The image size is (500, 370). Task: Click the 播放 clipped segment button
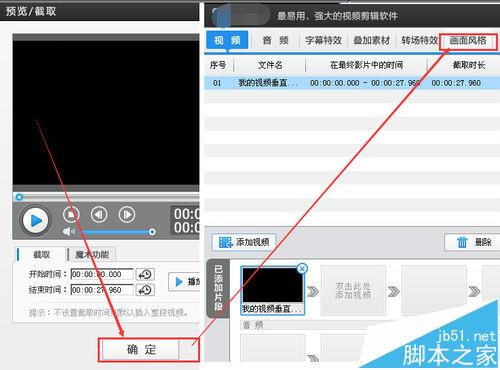click(x=184, y=282)
